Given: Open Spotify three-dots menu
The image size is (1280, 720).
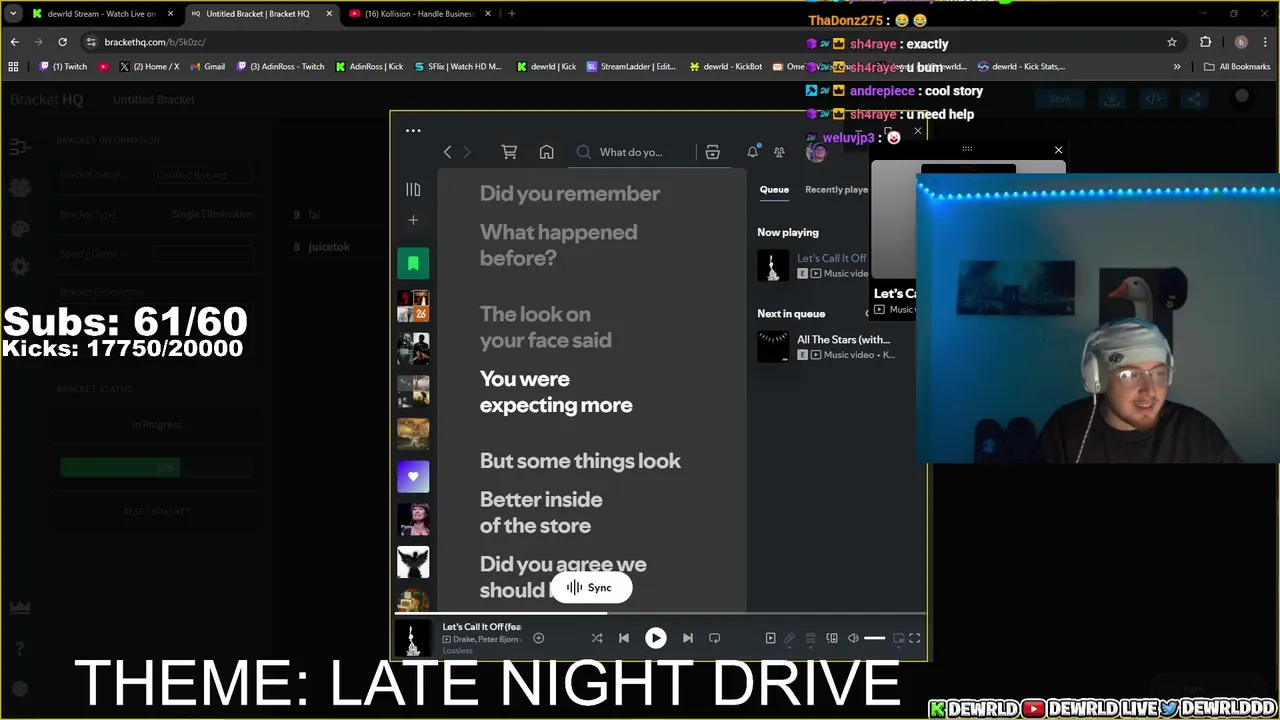Looking at the screenshot, I should click(413, 130).
